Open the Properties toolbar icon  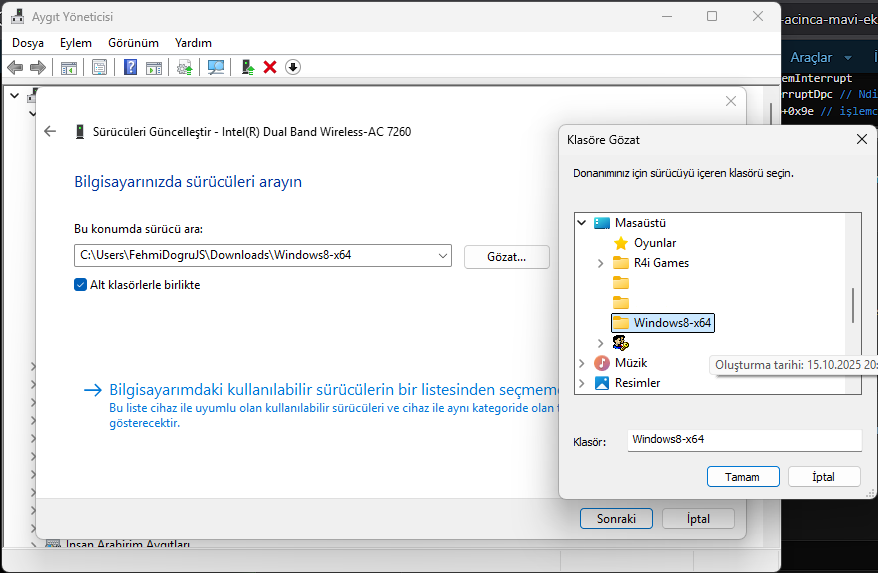point(99,68)
